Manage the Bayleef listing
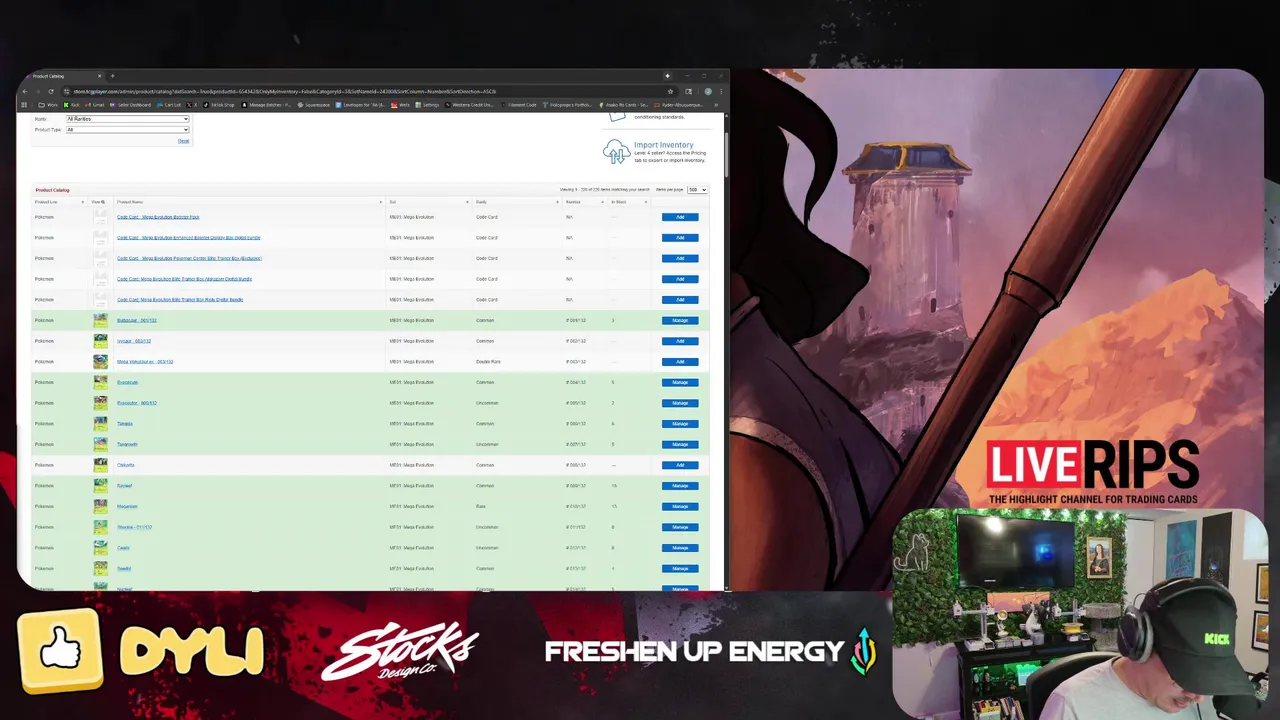 point(680,486)
